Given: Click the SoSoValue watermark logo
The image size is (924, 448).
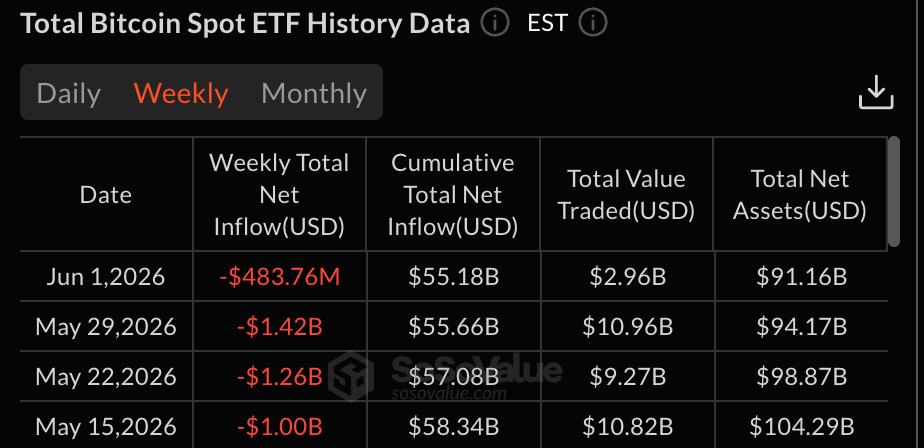Looking at the screenshot, I should coord(351,376).
